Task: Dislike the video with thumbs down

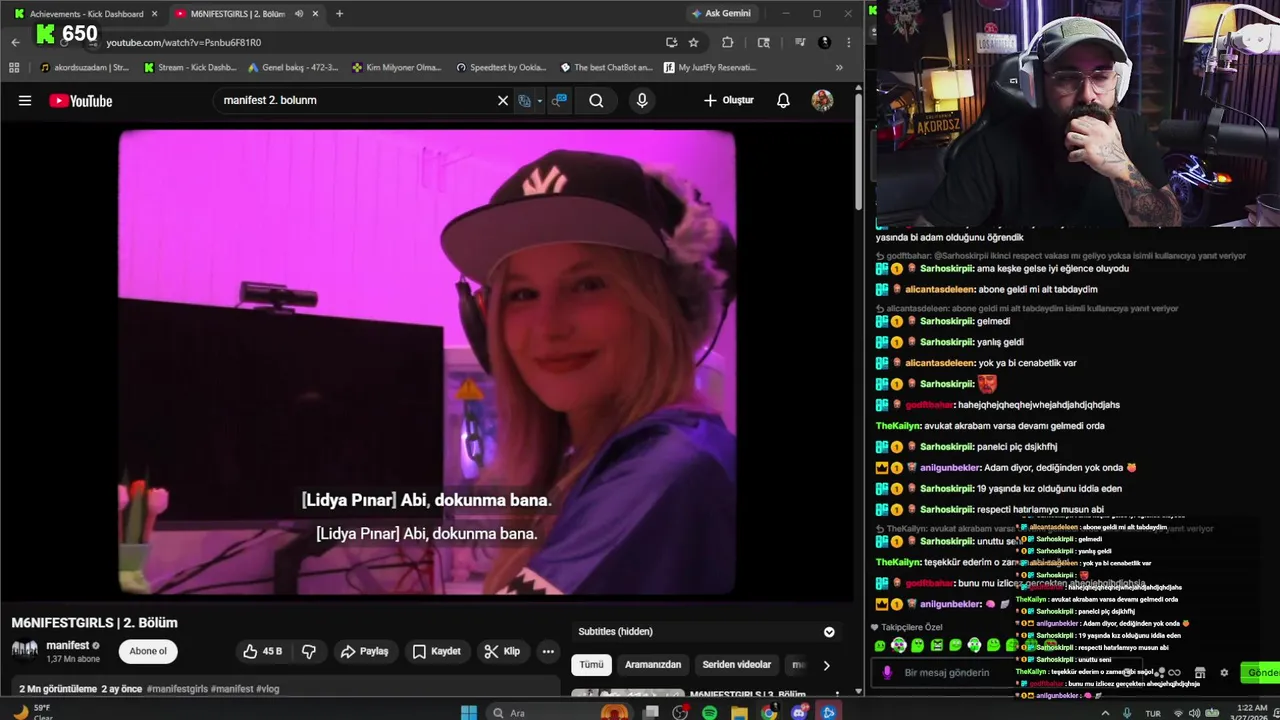Action: 309,651
